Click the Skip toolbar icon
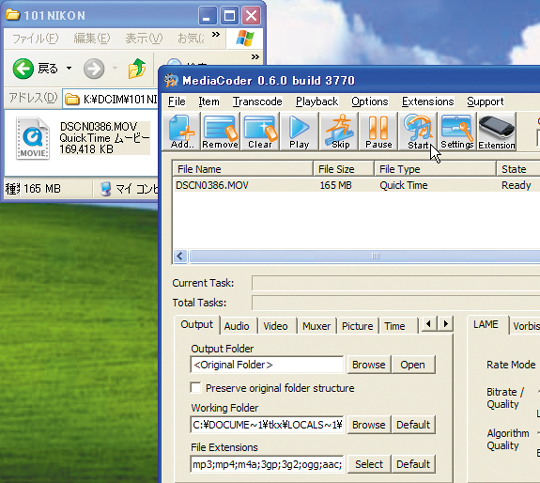The width and height of the screenshot is (540, 483). tap(339, 131)
